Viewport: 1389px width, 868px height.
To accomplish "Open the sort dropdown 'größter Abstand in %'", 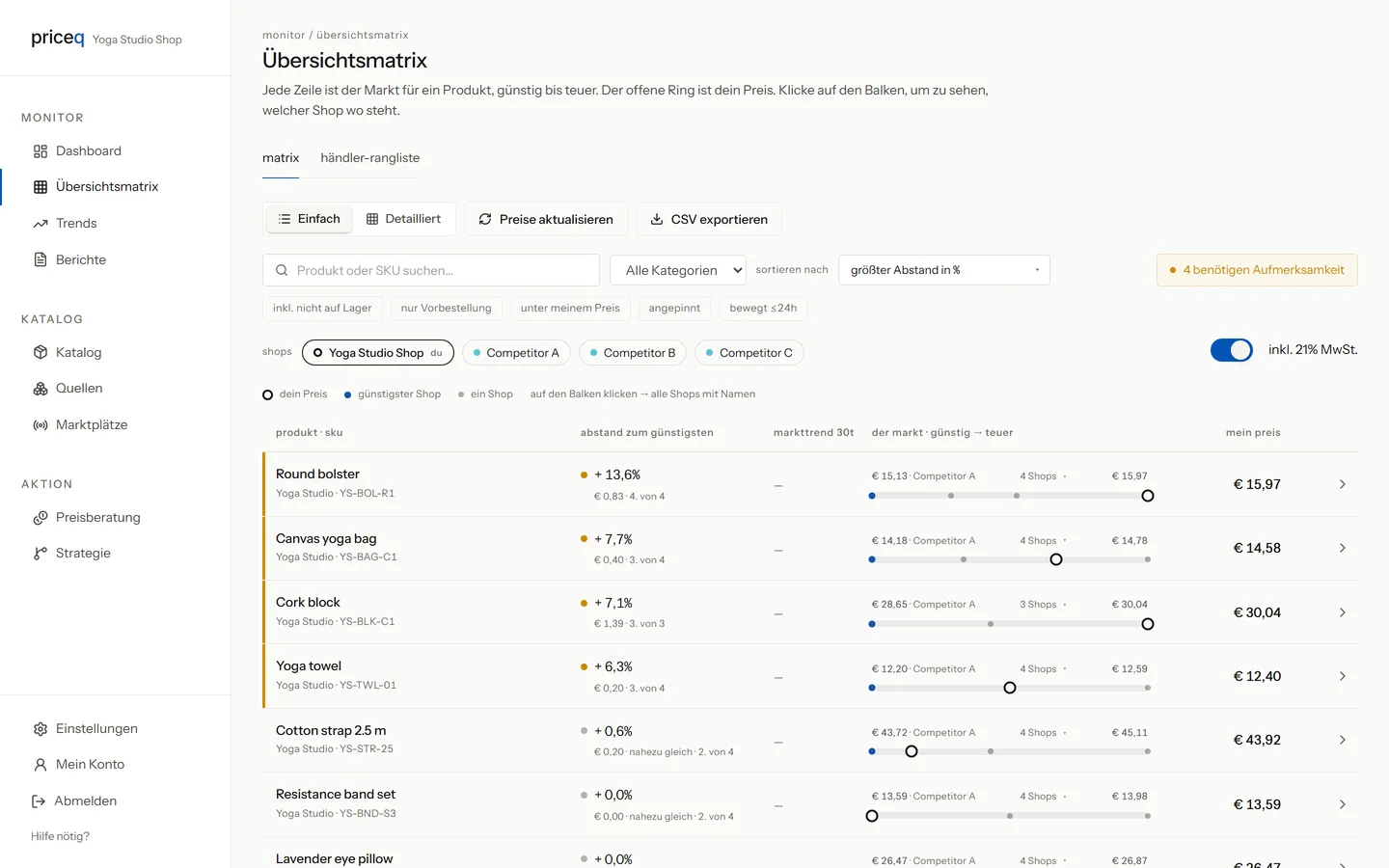I will point(944,270).
